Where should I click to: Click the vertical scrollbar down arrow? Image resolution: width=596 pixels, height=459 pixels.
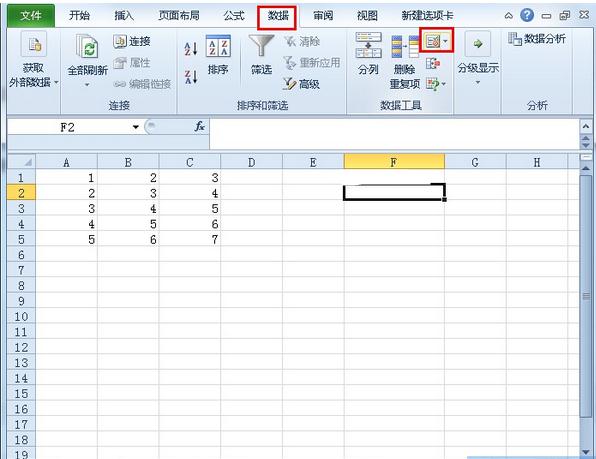click(x=586, y=452)
